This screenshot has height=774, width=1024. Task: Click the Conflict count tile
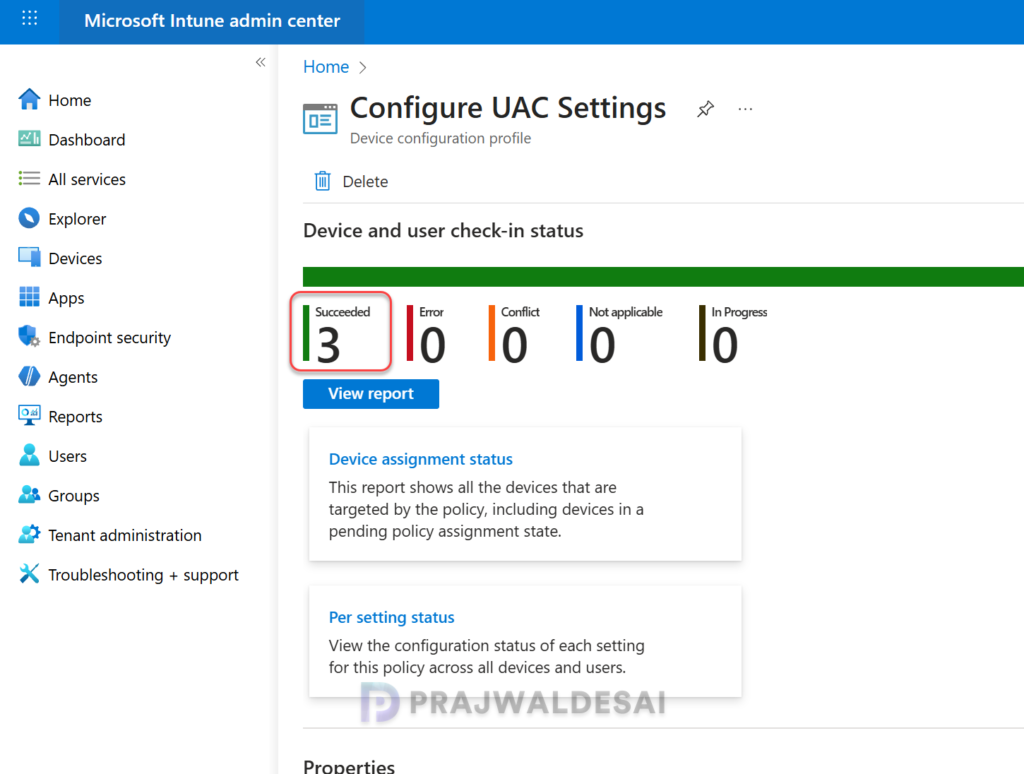coord(514,334)
